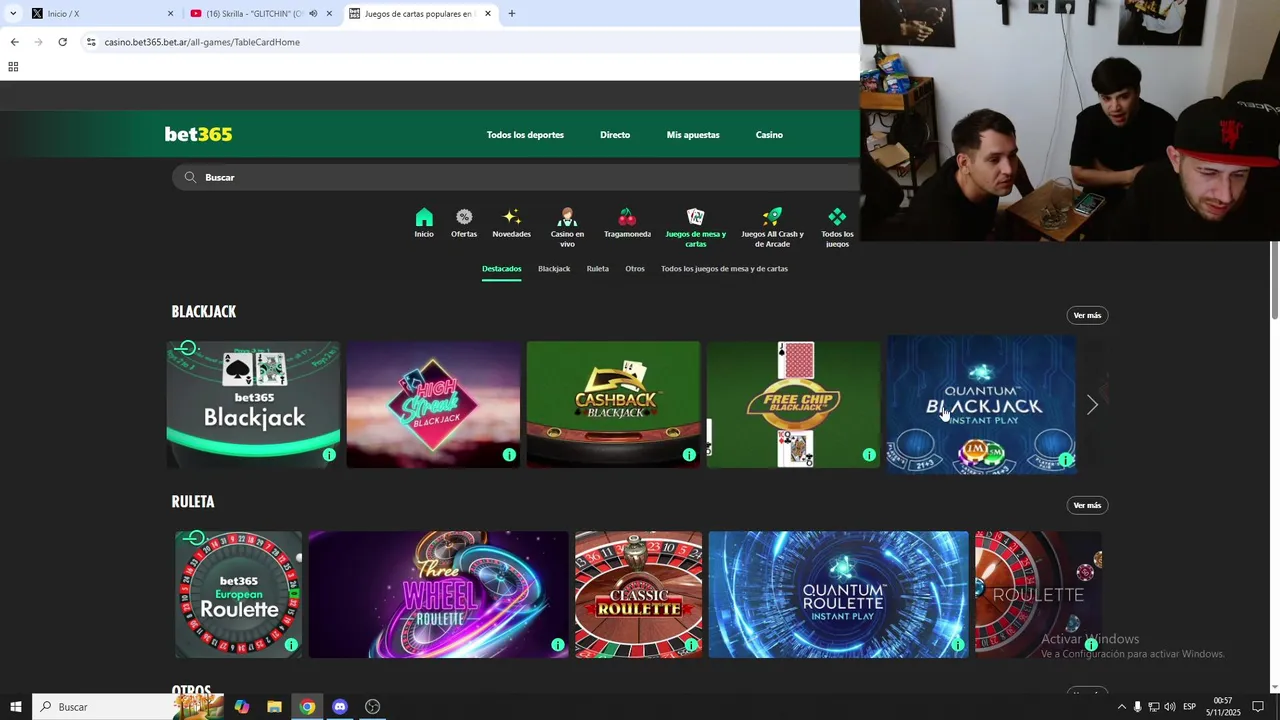Viewport: 1280px width, 720px height.
Task: Open Todos los deportes in top navigation
Action: pyautogui.click(x=525, y=135)
